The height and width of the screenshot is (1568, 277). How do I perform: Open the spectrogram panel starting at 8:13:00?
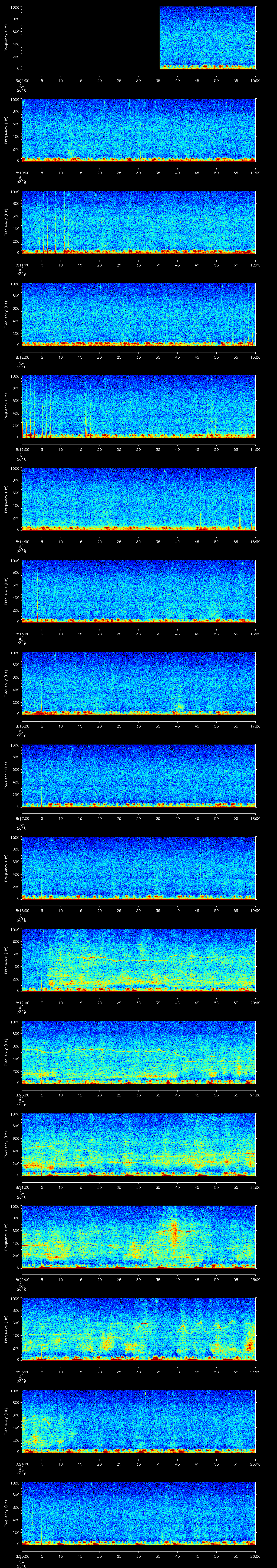tap(139, 407)
